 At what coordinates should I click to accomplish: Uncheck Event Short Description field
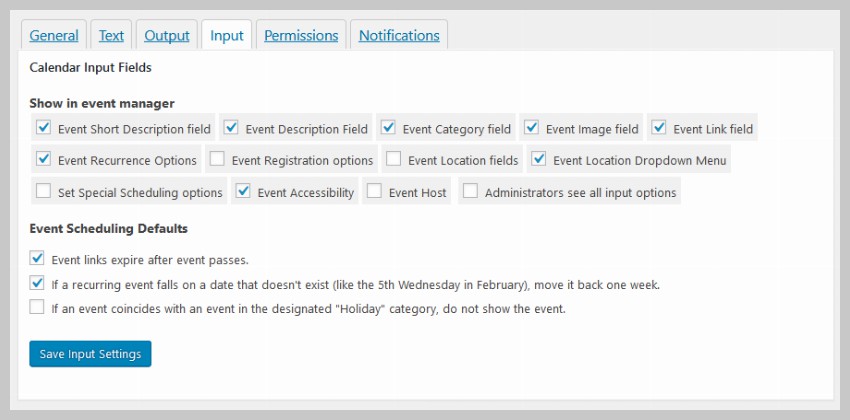(x=44, y=128)
